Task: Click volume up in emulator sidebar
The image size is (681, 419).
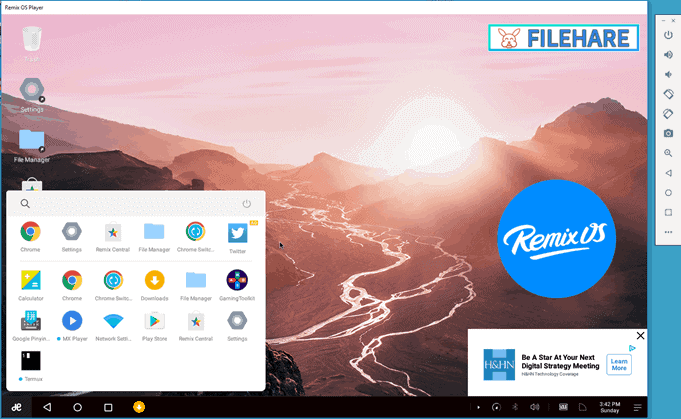Action: [668, 55]
